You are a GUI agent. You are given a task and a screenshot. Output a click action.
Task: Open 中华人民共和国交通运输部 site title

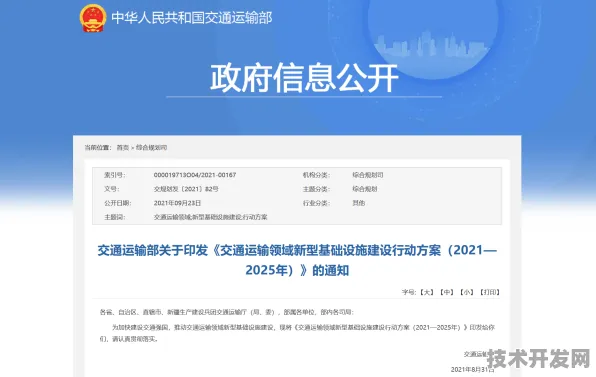(x=192, y=18)
